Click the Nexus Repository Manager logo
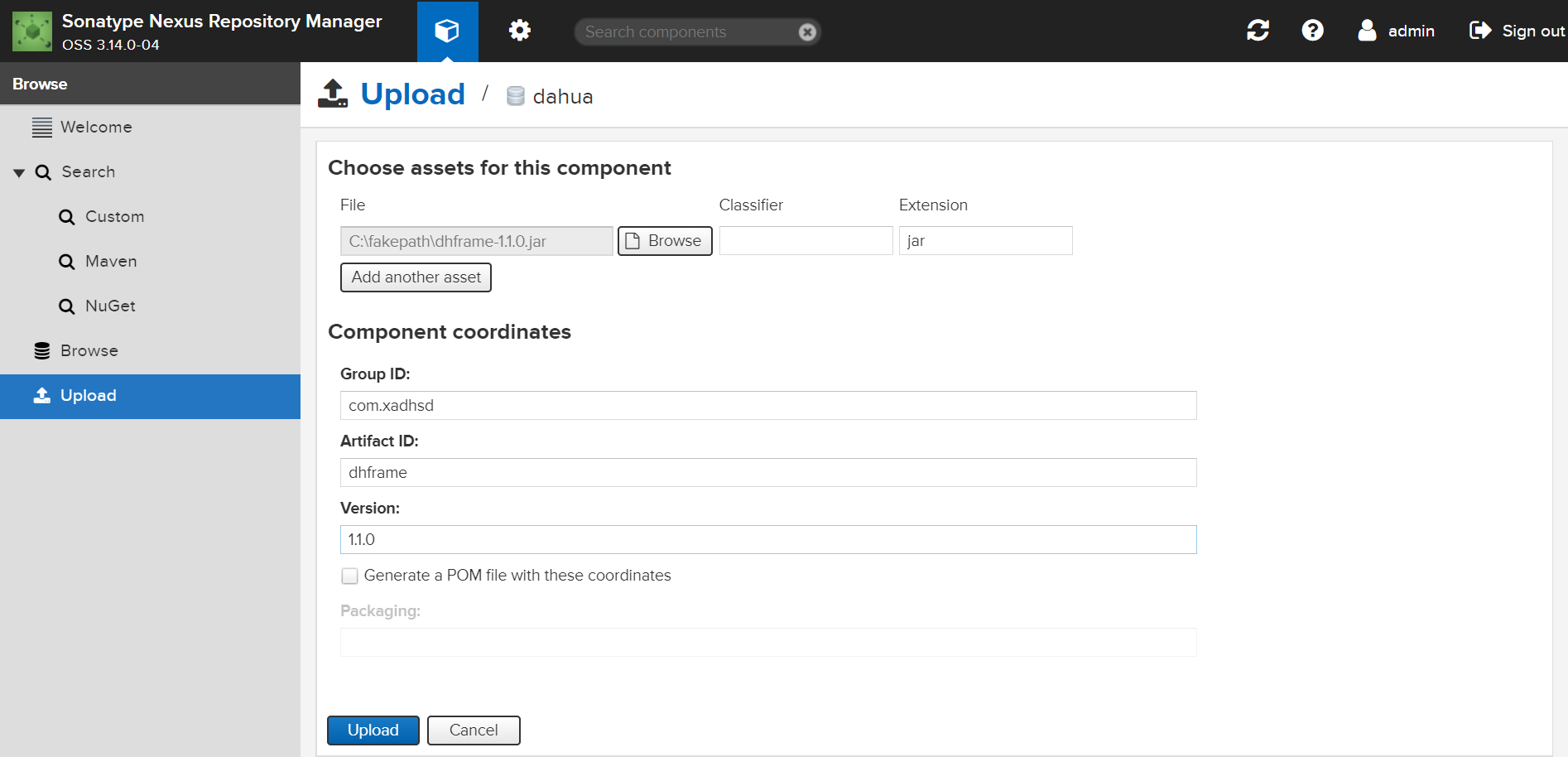This screenshot has height=757, width=1568. coord(32,31)
